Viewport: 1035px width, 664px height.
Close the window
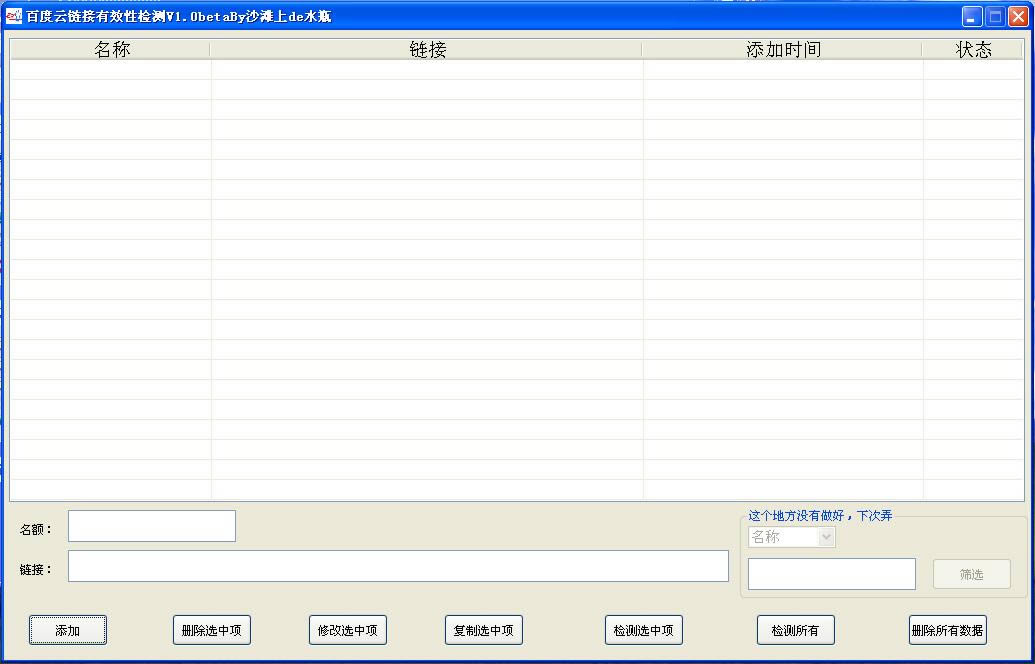(1018, 17)
